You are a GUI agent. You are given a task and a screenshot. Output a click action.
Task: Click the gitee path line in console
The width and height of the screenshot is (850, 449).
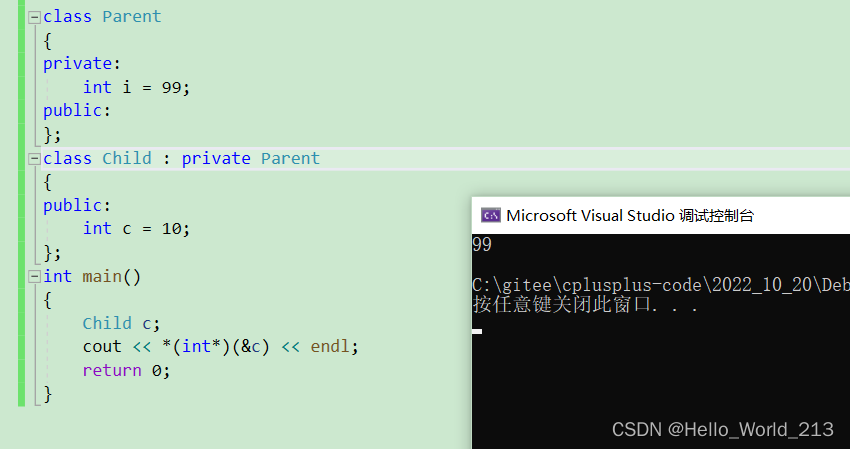click(661, 285)
